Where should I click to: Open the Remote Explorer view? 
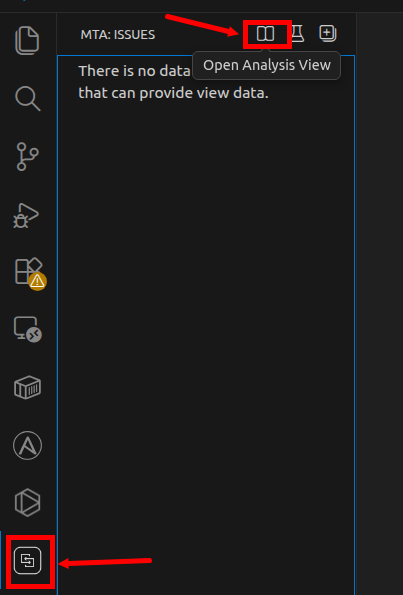(27, 329)
